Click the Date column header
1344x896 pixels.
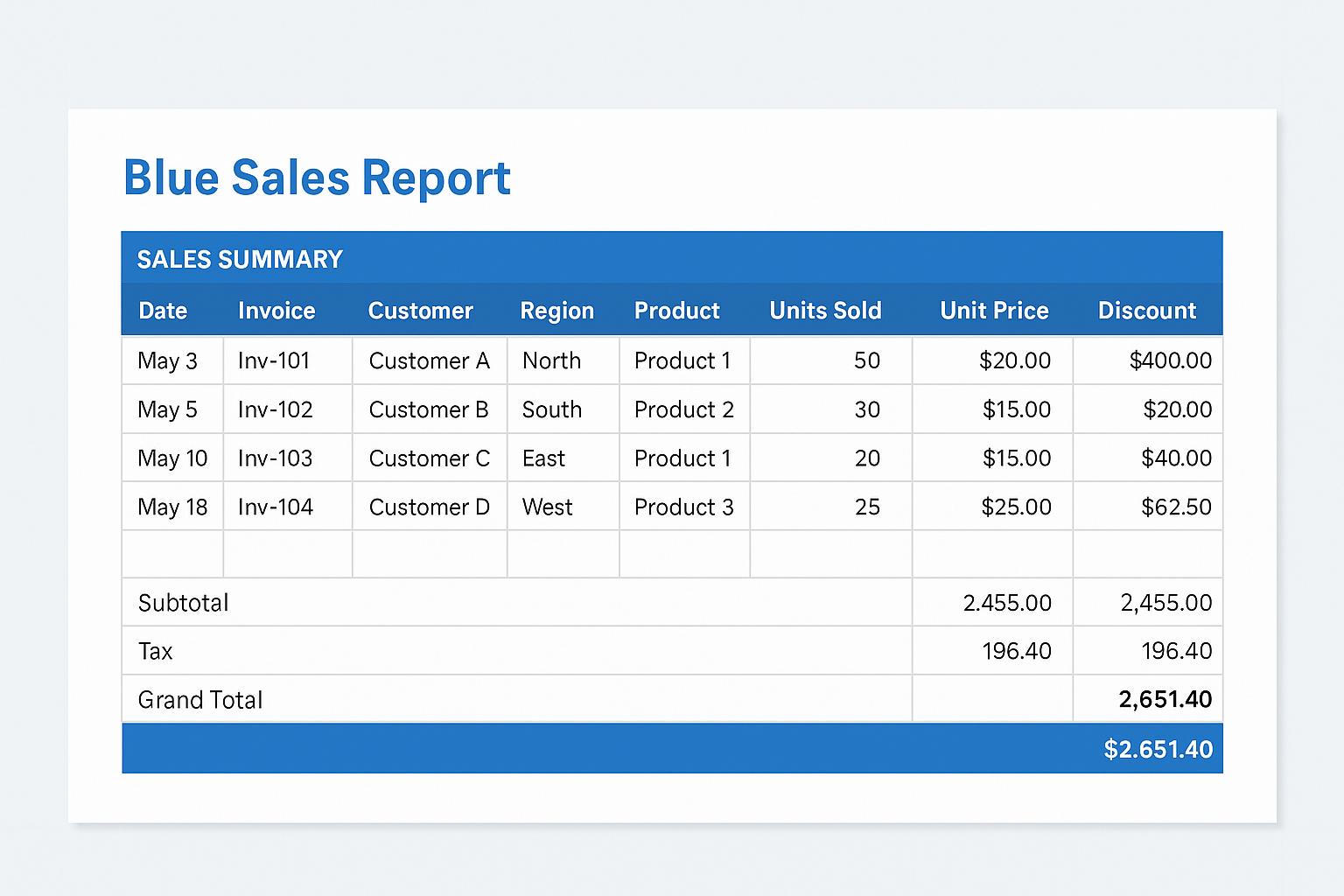(163, 311)
